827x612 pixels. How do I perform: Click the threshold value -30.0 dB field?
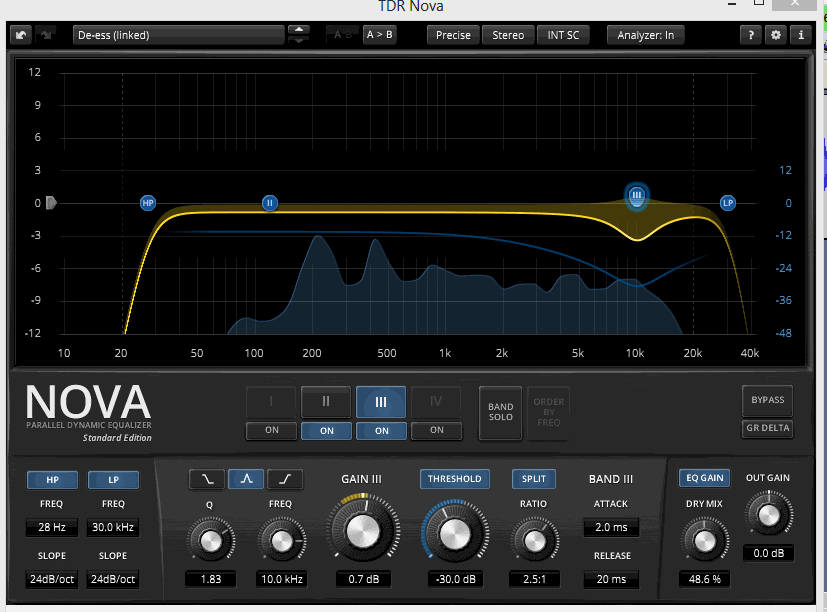[x=455, y=579]
